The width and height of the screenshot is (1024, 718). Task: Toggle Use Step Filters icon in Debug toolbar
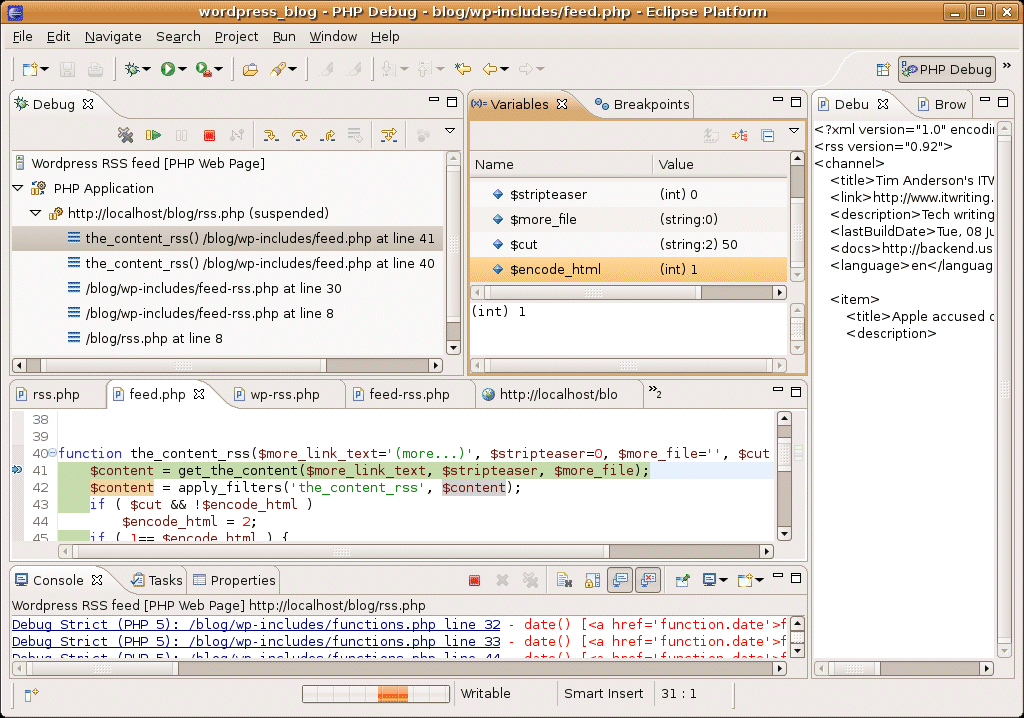coord(389,135)
